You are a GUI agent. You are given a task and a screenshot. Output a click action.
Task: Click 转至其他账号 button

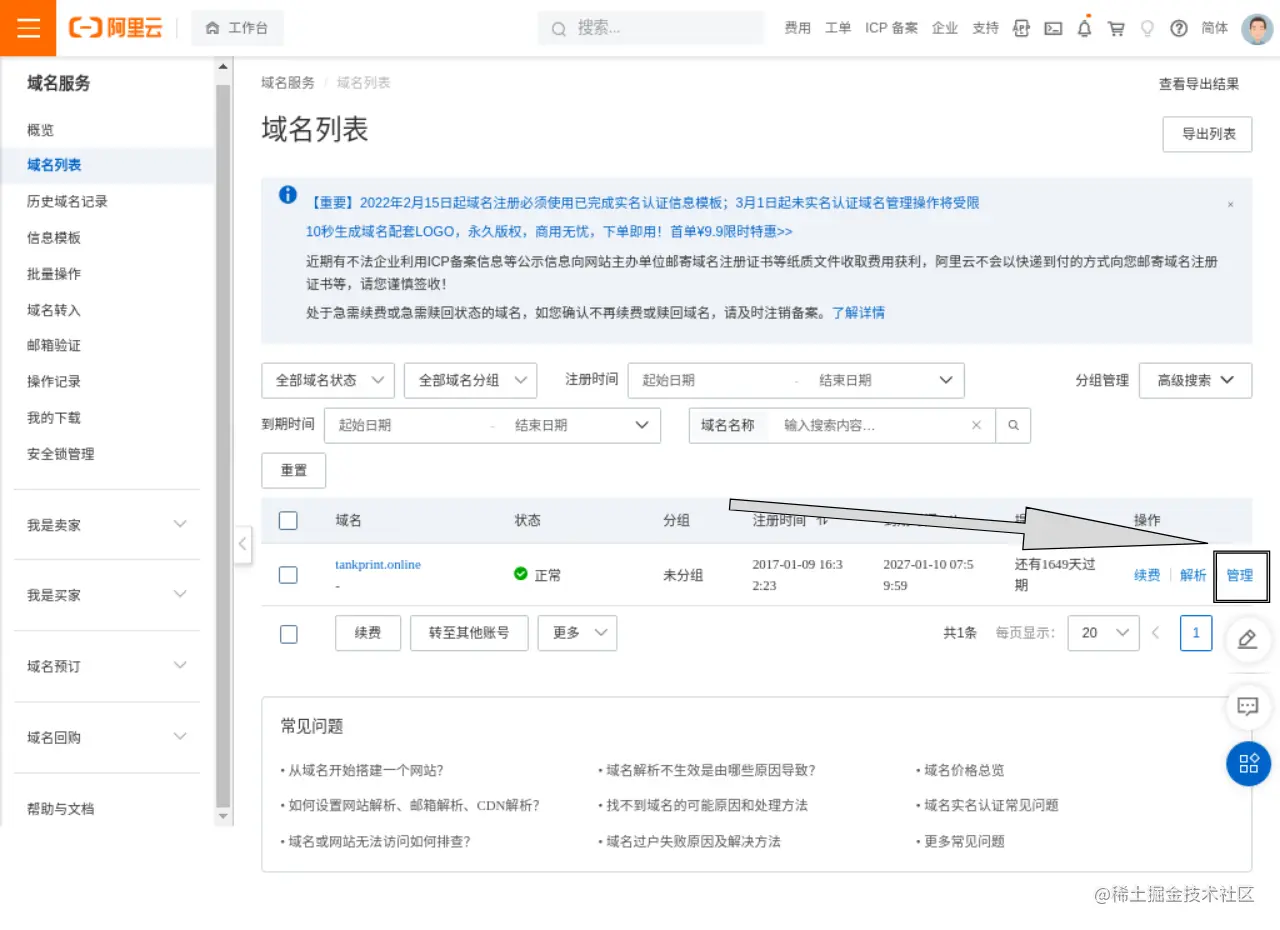coord(469,633)
